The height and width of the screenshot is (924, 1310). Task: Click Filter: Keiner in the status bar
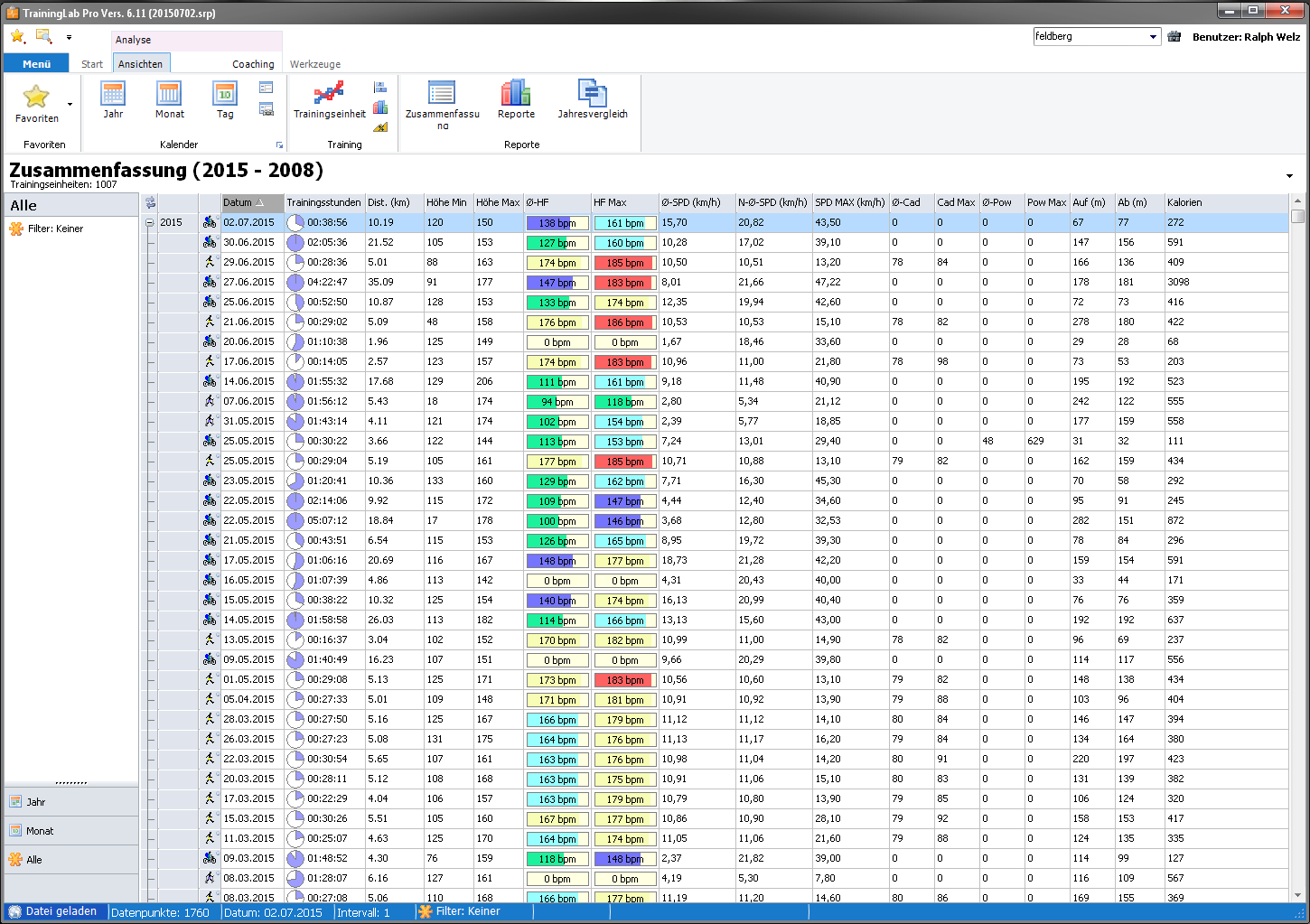(468, 912)
